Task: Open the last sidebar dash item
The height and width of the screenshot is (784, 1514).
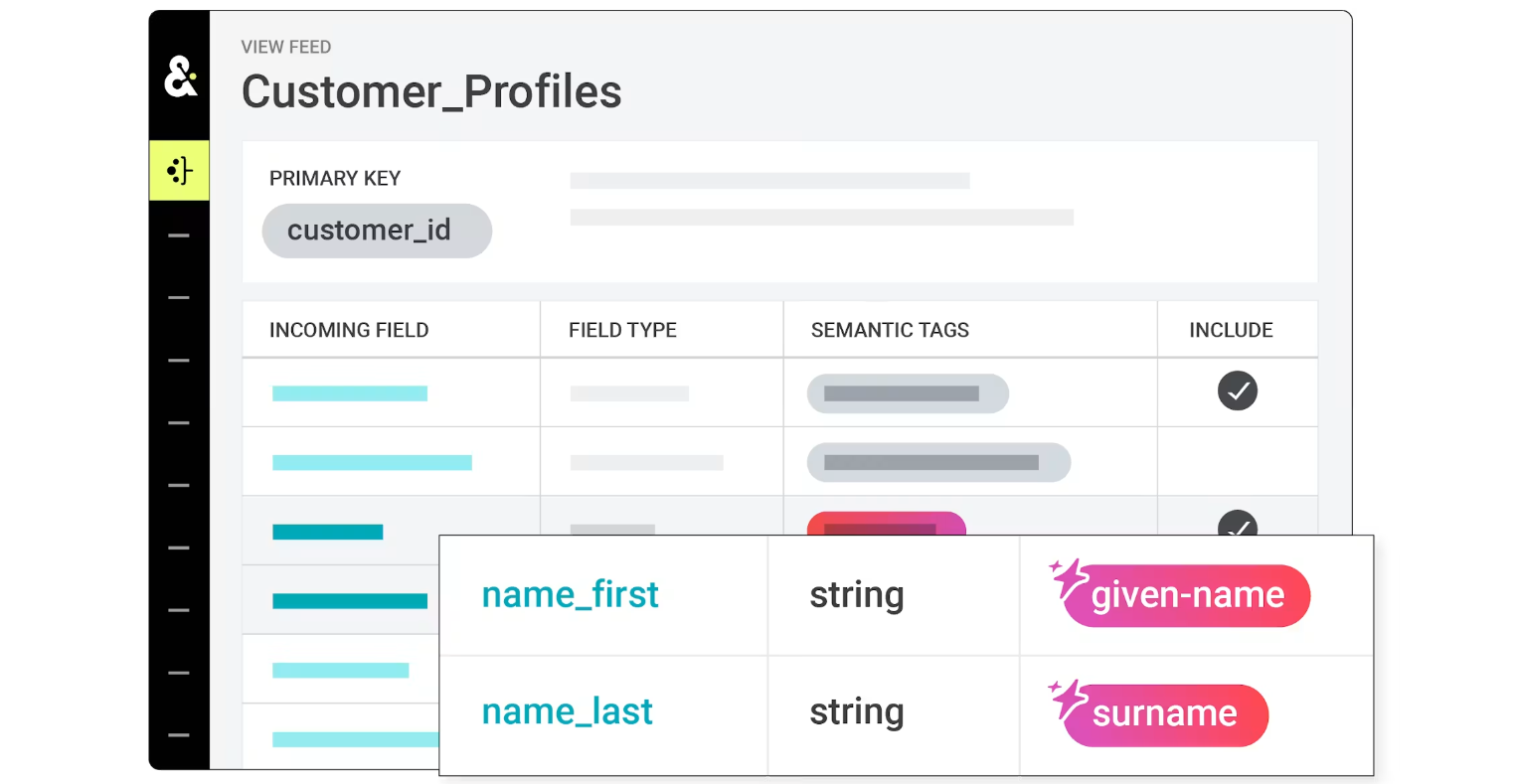Action: click(x=179, y=735)
